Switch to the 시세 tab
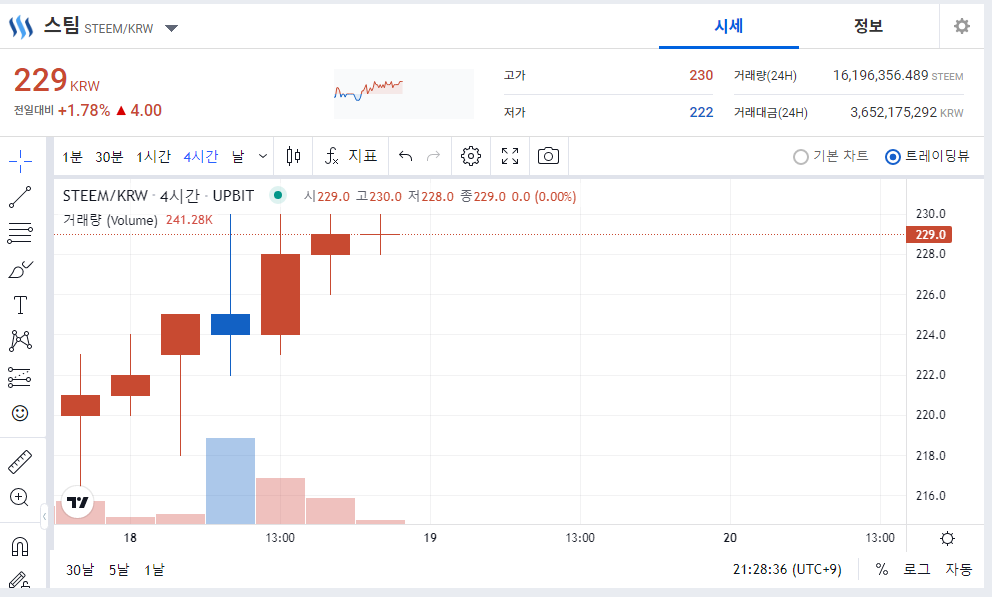 729,26
